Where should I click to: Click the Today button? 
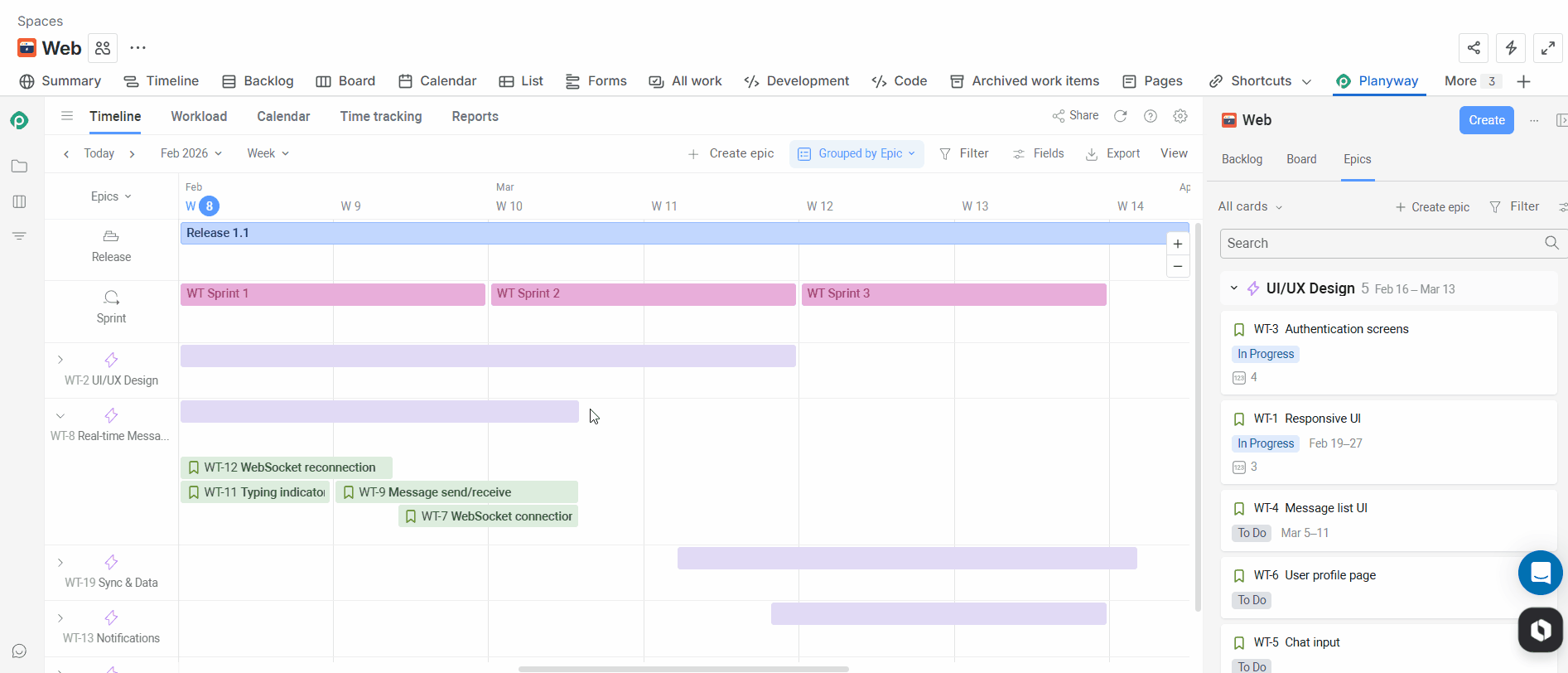[99, 153]
